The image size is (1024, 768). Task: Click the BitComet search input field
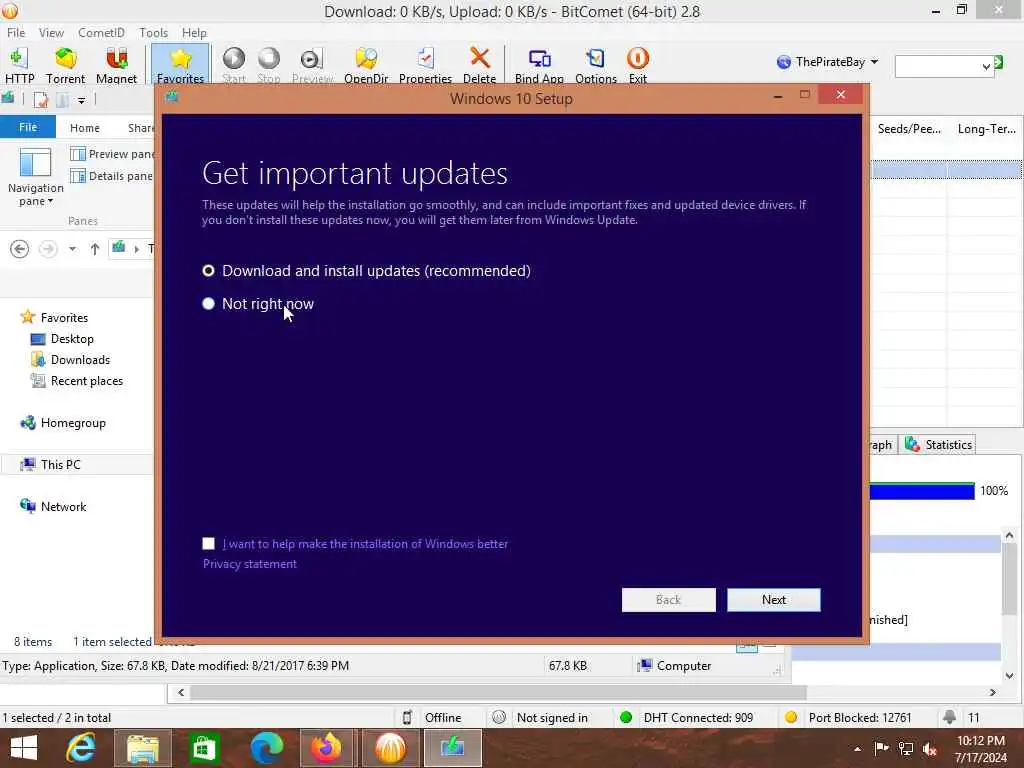pos(938,66)
